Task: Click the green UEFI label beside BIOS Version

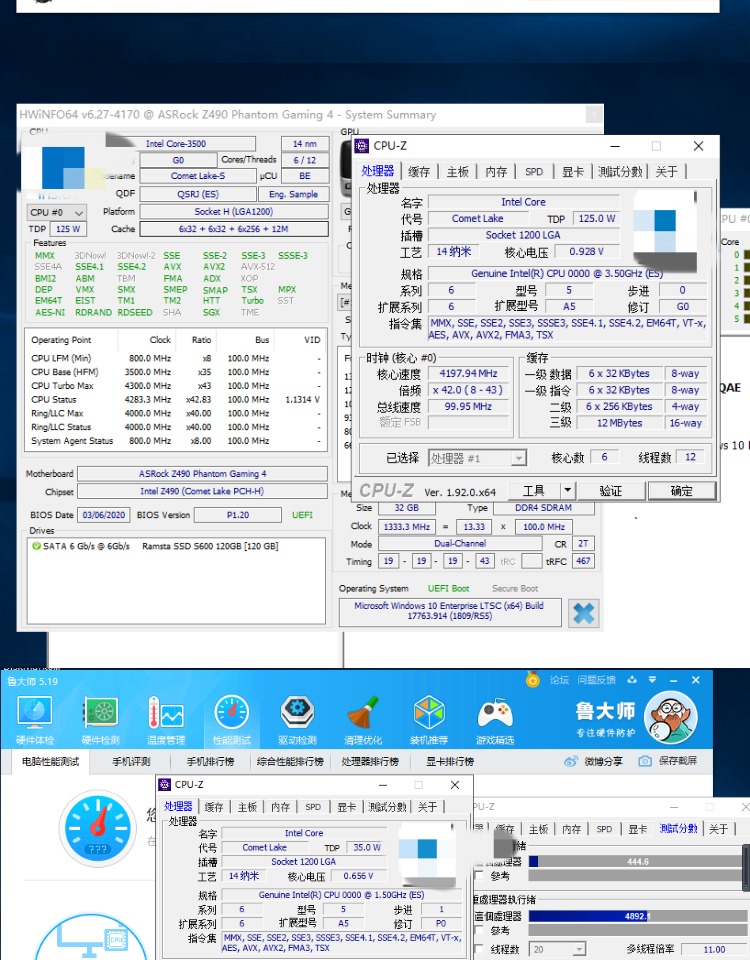Action: click(x=302, y=515)
